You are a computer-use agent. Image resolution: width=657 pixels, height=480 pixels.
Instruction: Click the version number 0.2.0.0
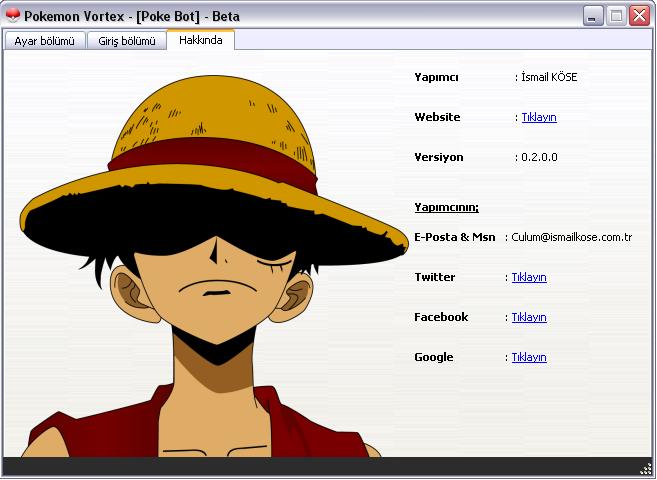pyautogui.click(x=539, y=157)
